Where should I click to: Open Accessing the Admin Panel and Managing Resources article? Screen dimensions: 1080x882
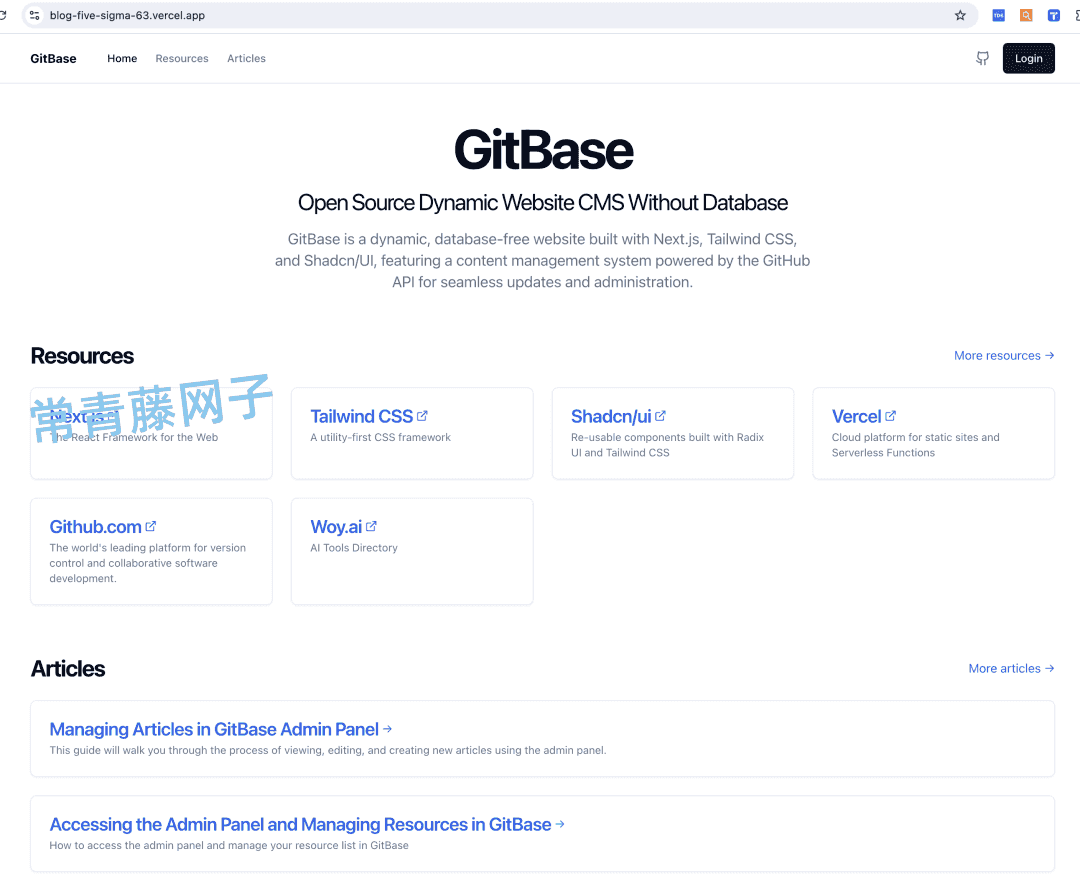307,823
